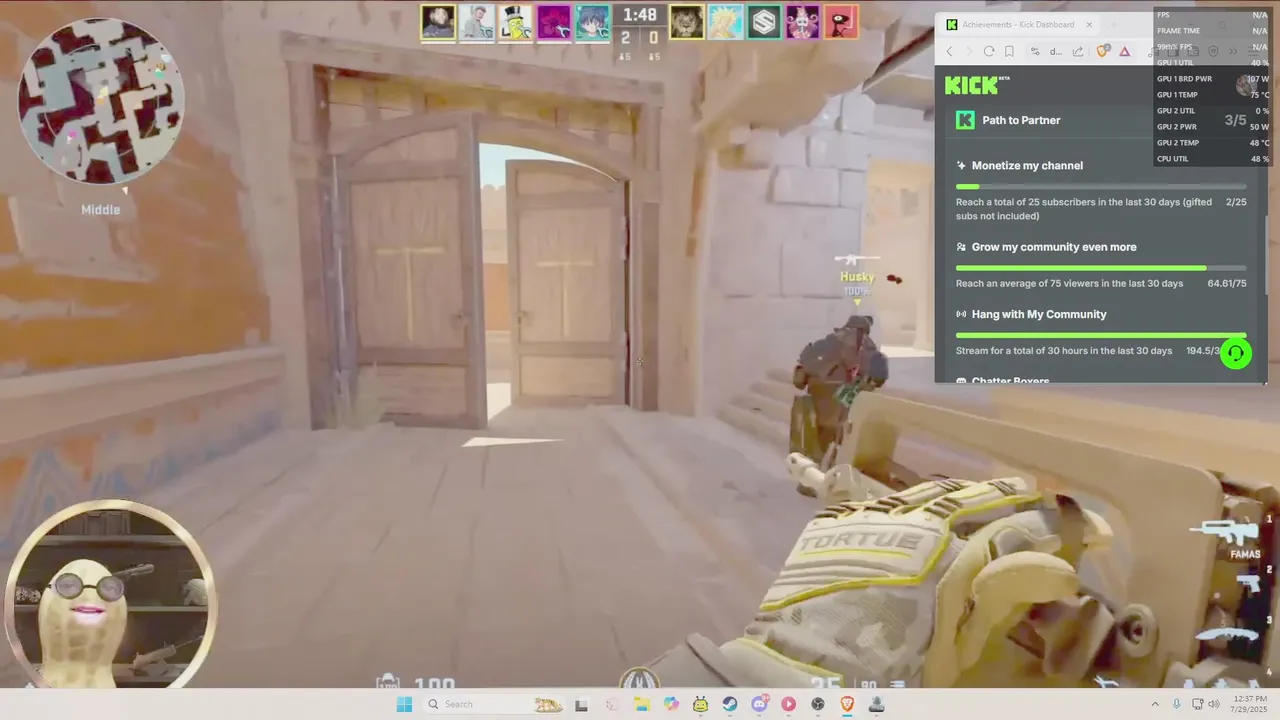Open Task View from taskbar
The image size is (1280, 720).
click(581, 704)
